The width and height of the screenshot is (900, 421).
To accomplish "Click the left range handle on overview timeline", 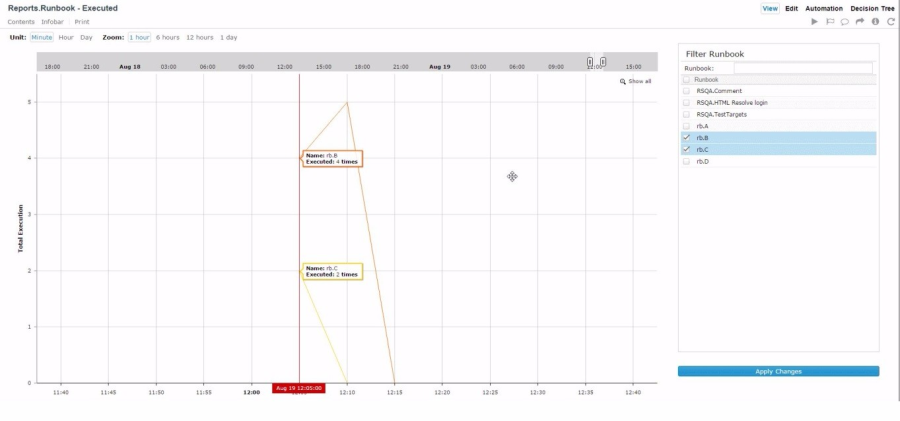I will (x=590, y=62).
